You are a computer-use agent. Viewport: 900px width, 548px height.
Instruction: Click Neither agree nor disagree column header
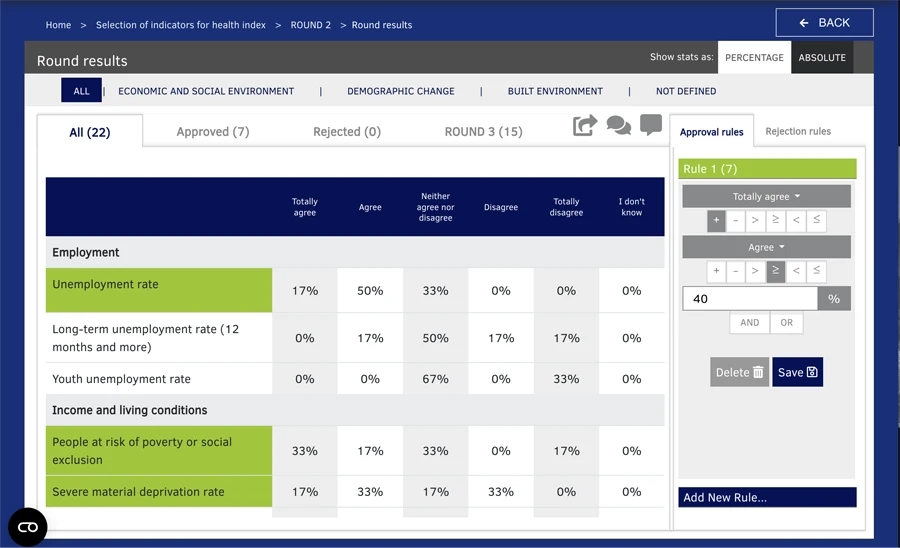[x=436, y=207]
